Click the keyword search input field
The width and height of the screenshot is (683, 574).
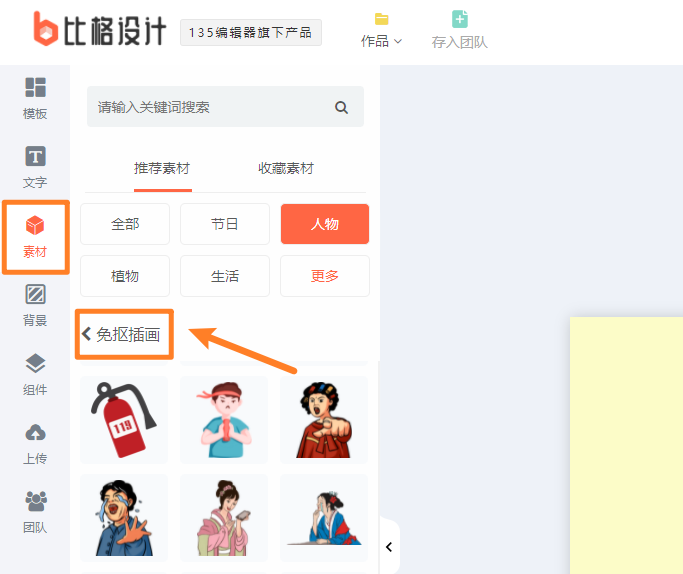point(226,107)
